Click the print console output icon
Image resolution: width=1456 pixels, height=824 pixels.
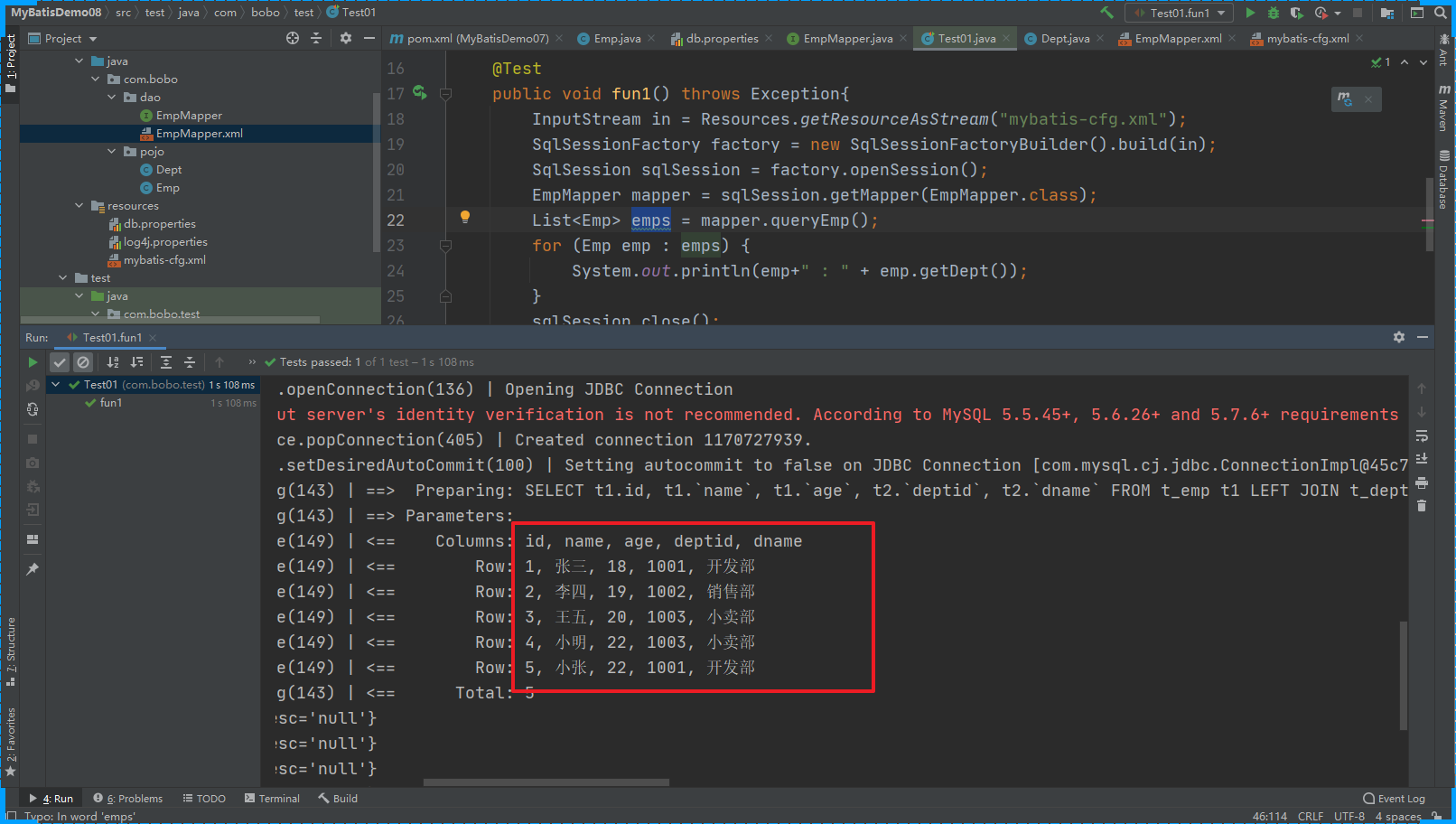click(1422, 482)
